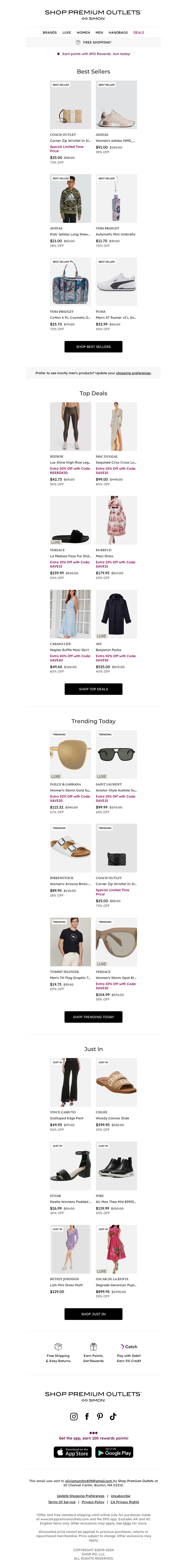Open the Coach Outlet wristlet best seller image
The width and height of the screenshot is (187, 1568).
pos(70,105)
